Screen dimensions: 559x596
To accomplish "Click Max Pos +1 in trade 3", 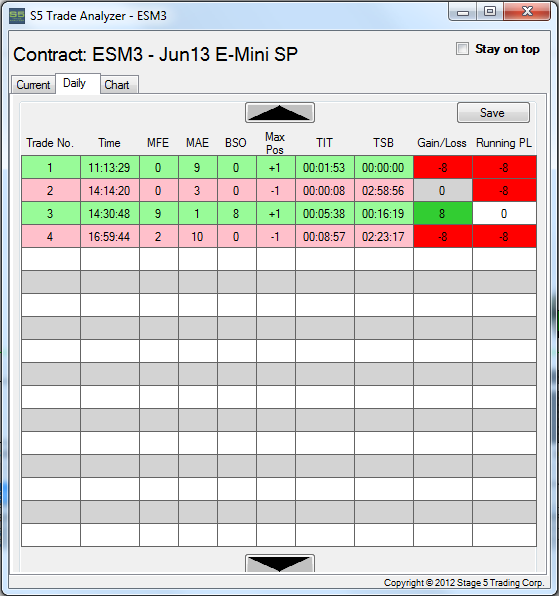I will point(276,213).
